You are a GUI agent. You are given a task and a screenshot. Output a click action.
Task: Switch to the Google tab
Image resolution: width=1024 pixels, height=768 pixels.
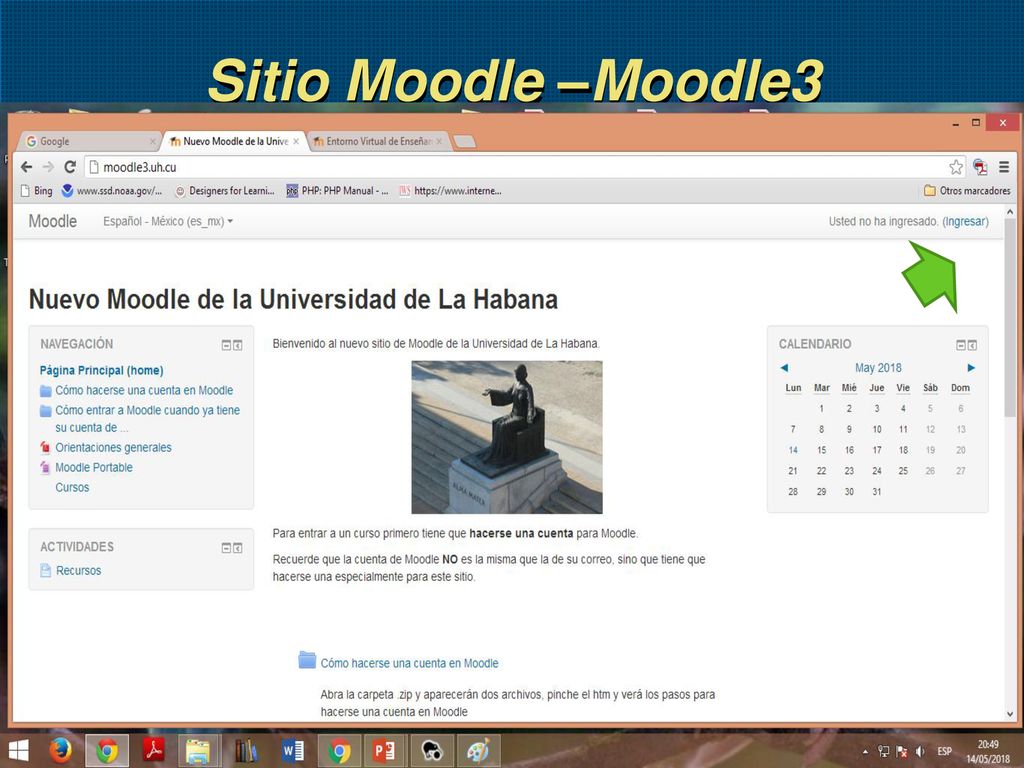coord(88,141)
